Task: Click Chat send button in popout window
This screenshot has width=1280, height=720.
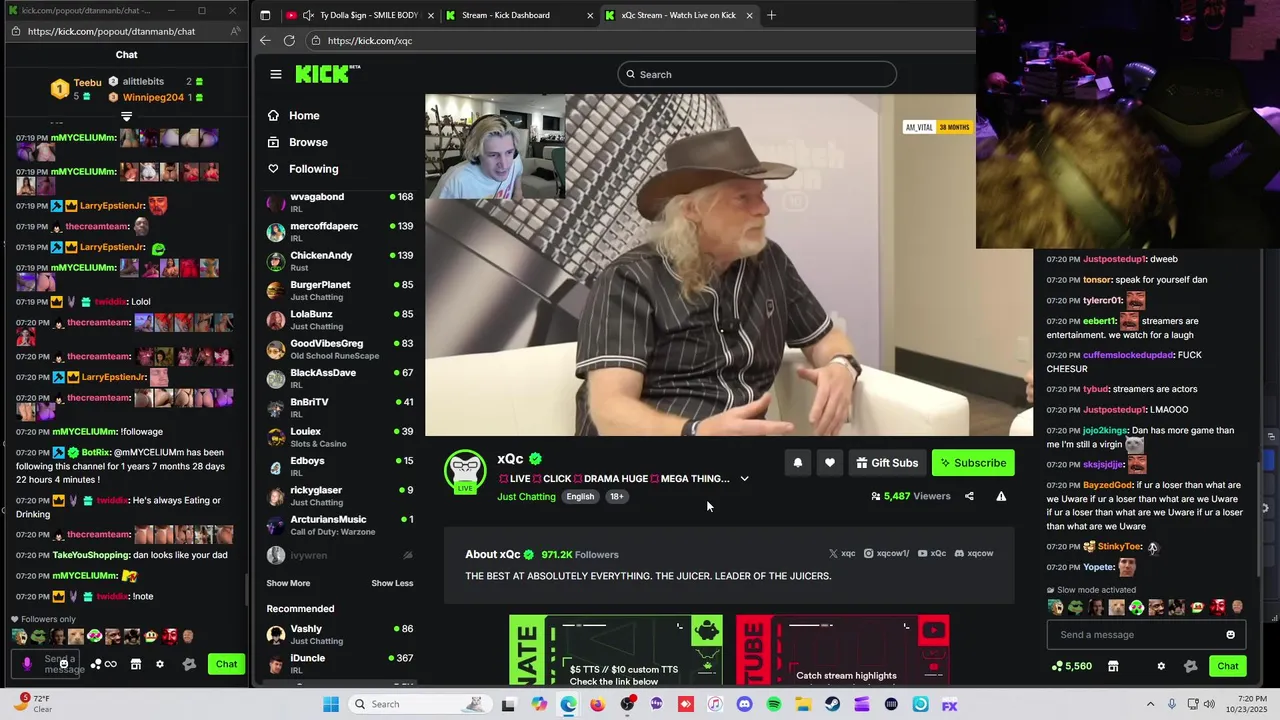Action: pos(226,664)
